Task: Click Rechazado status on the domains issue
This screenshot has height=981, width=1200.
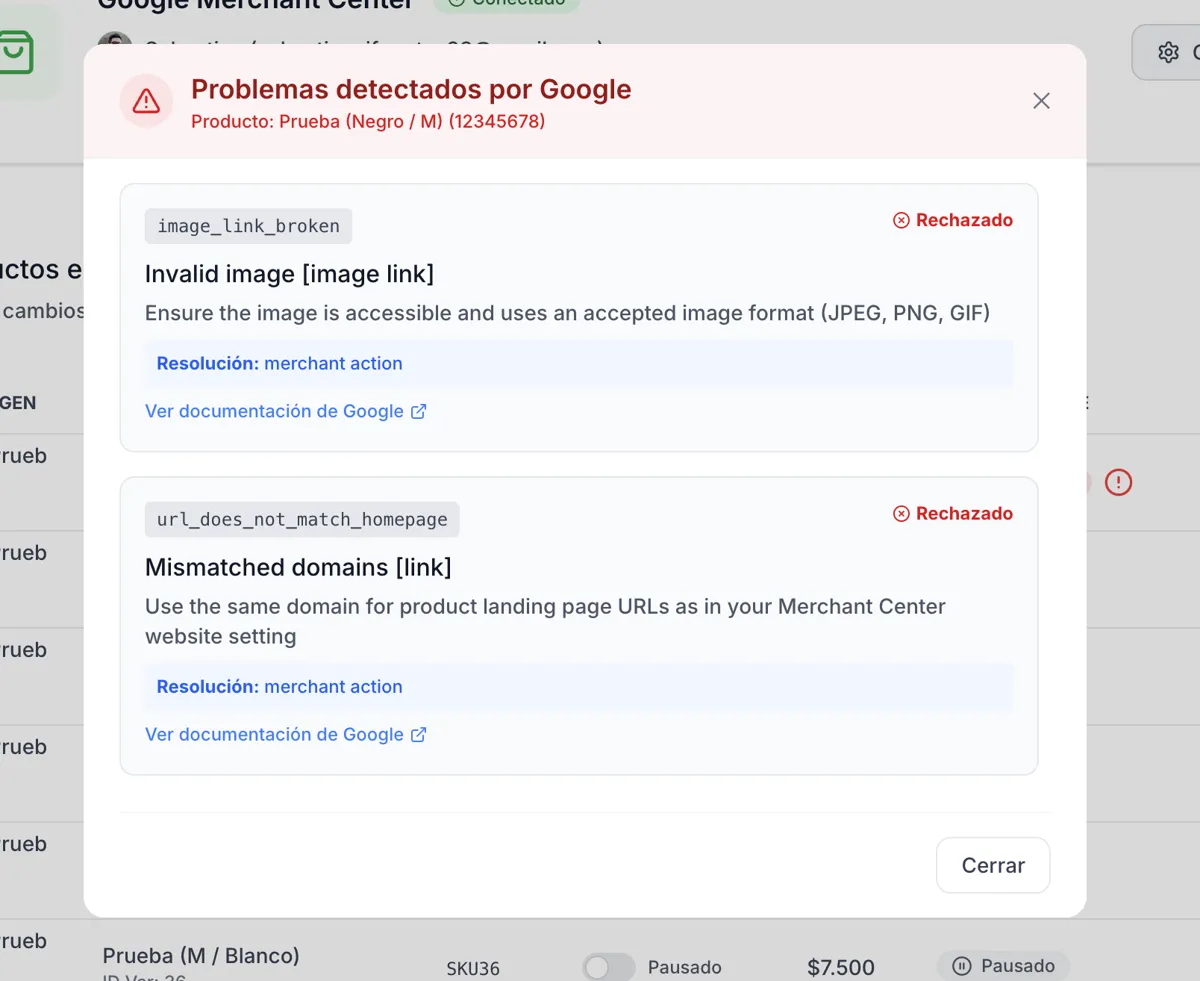Action: (953, 513)
